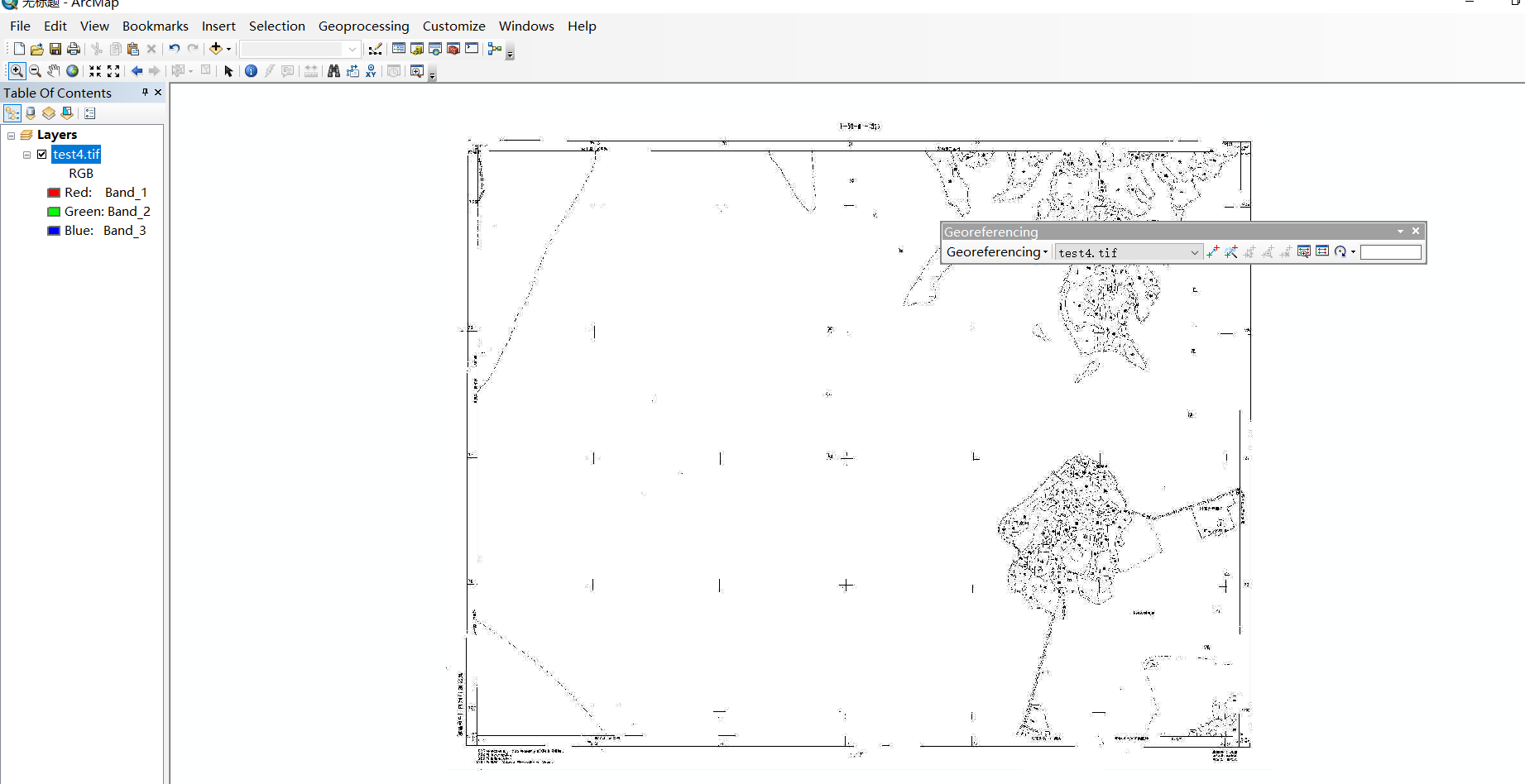Viewport: 1525px width, 784px height.
Task: Select the Add Control Points tool on Georeferencing toolbar
Action: pos(1212,251)
